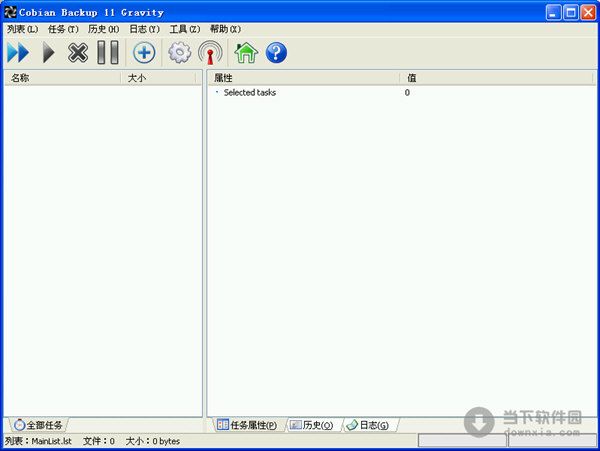Viewport: 600px width, 451px height.
Task: Select the Selected tasks row
Action: pyautogui.click(x=402, y=93)
